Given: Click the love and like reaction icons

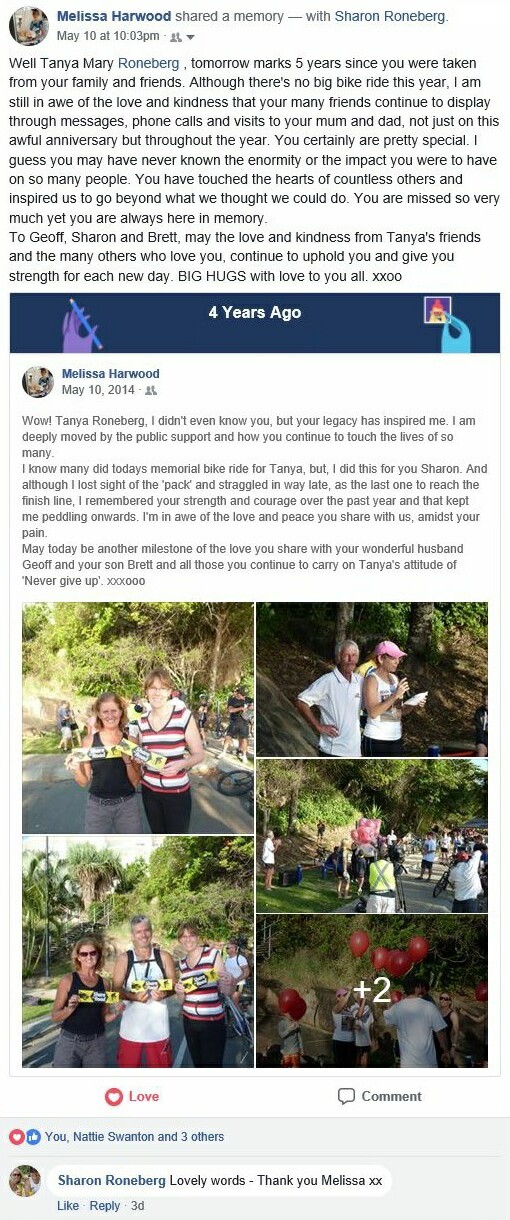Looking at the screenshot, I should [x=25, y=1137].
